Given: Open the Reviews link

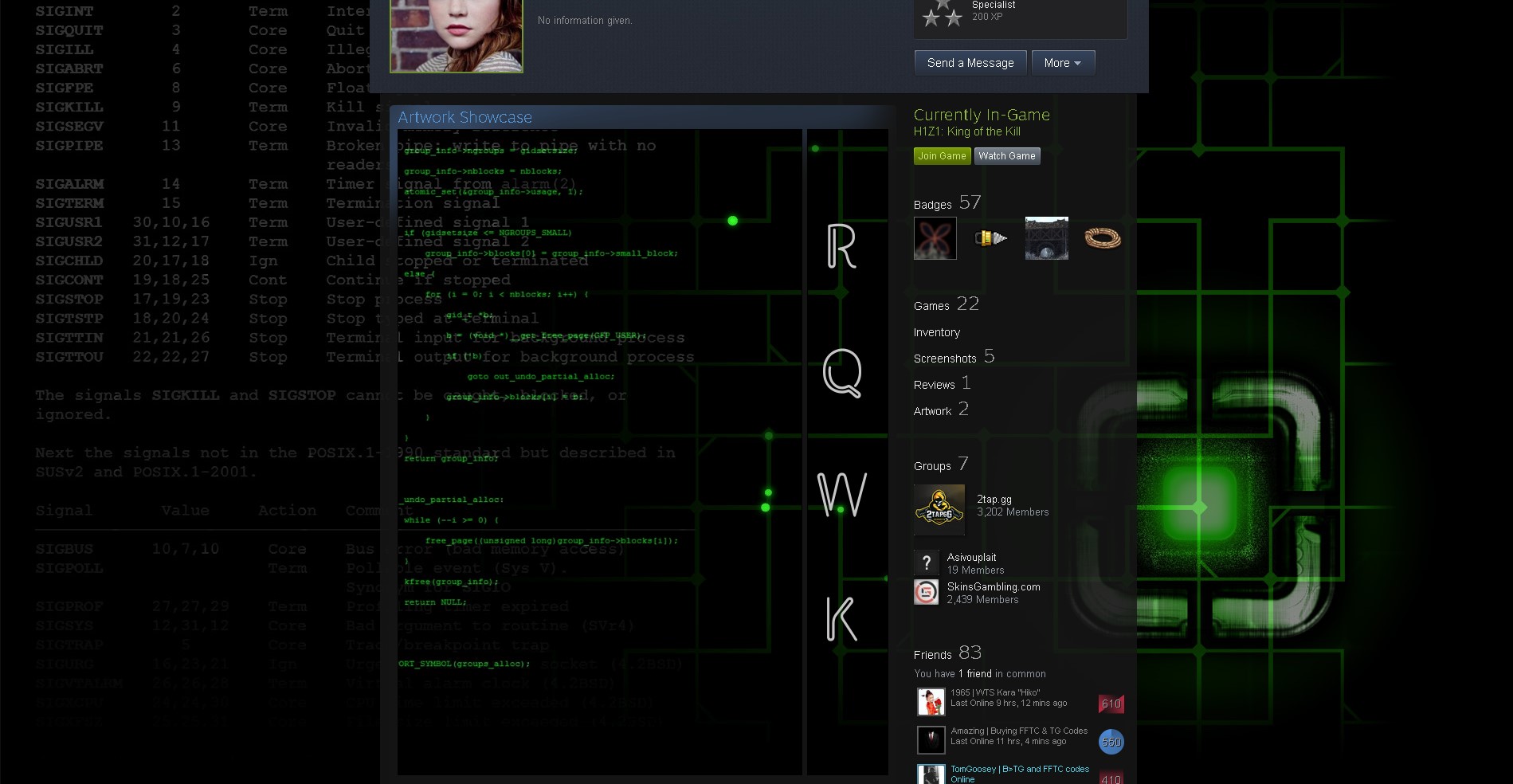Looking at the screenshot, I should click(x=943, y=383).
